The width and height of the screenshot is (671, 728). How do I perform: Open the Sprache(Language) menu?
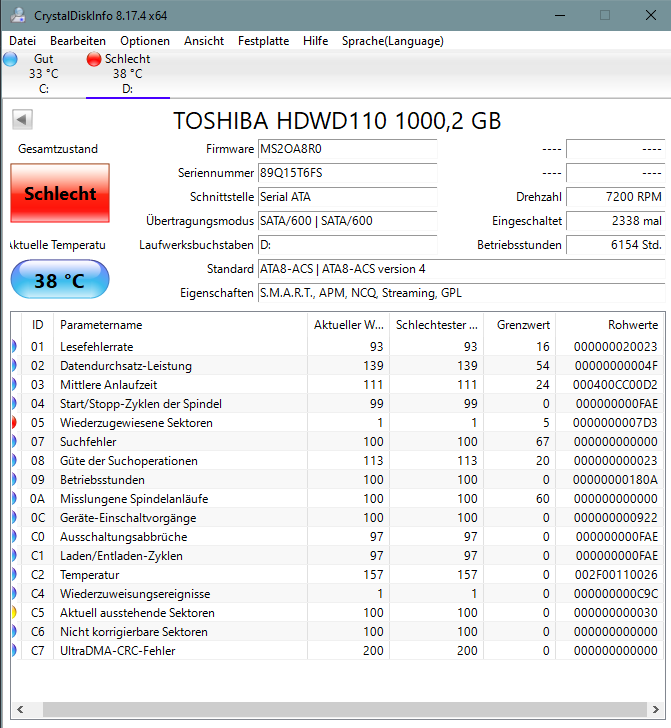click(393, 41)
